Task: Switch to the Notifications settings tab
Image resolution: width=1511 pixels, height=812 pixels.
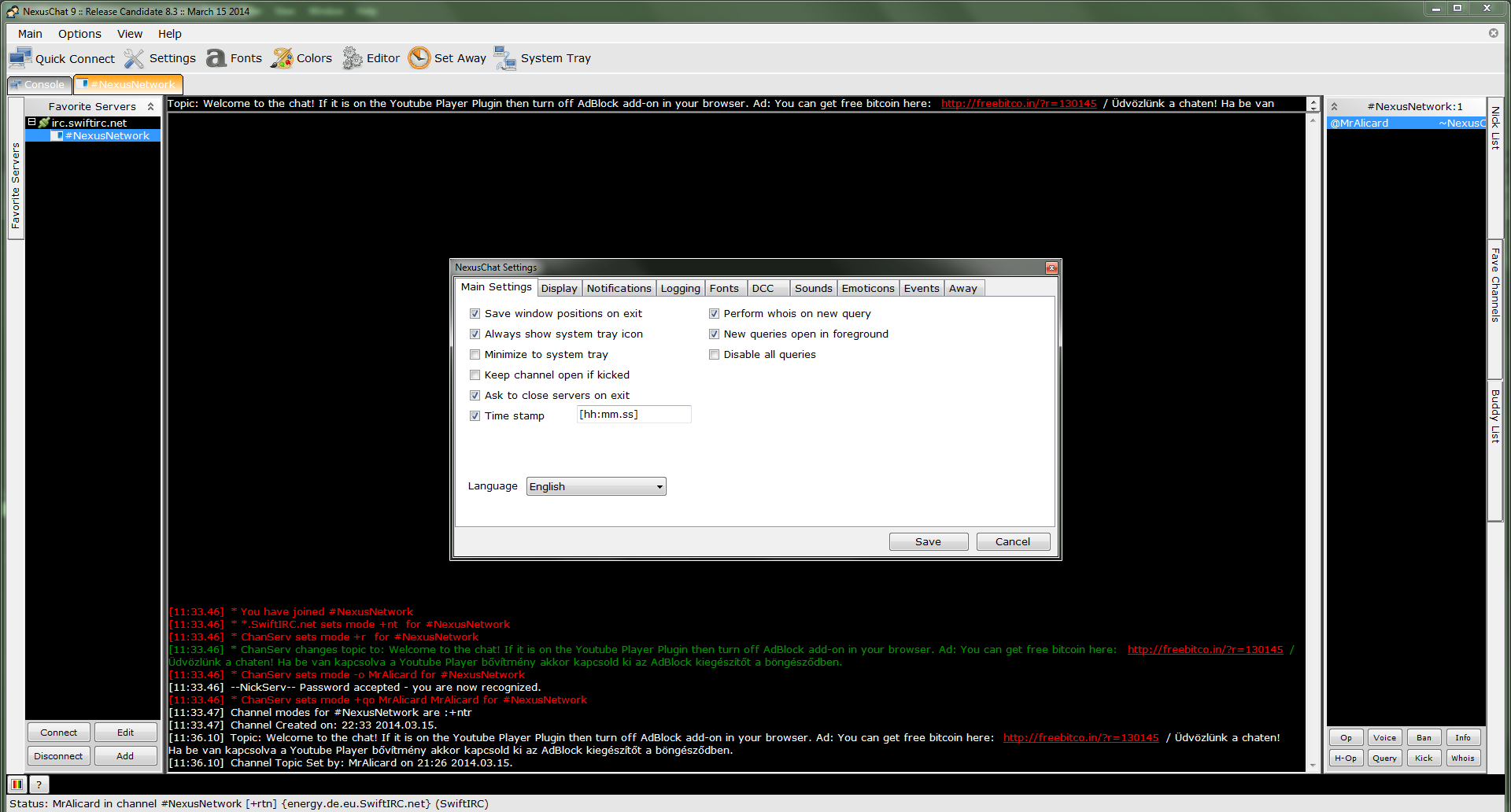Action: [x=619, y=289]
